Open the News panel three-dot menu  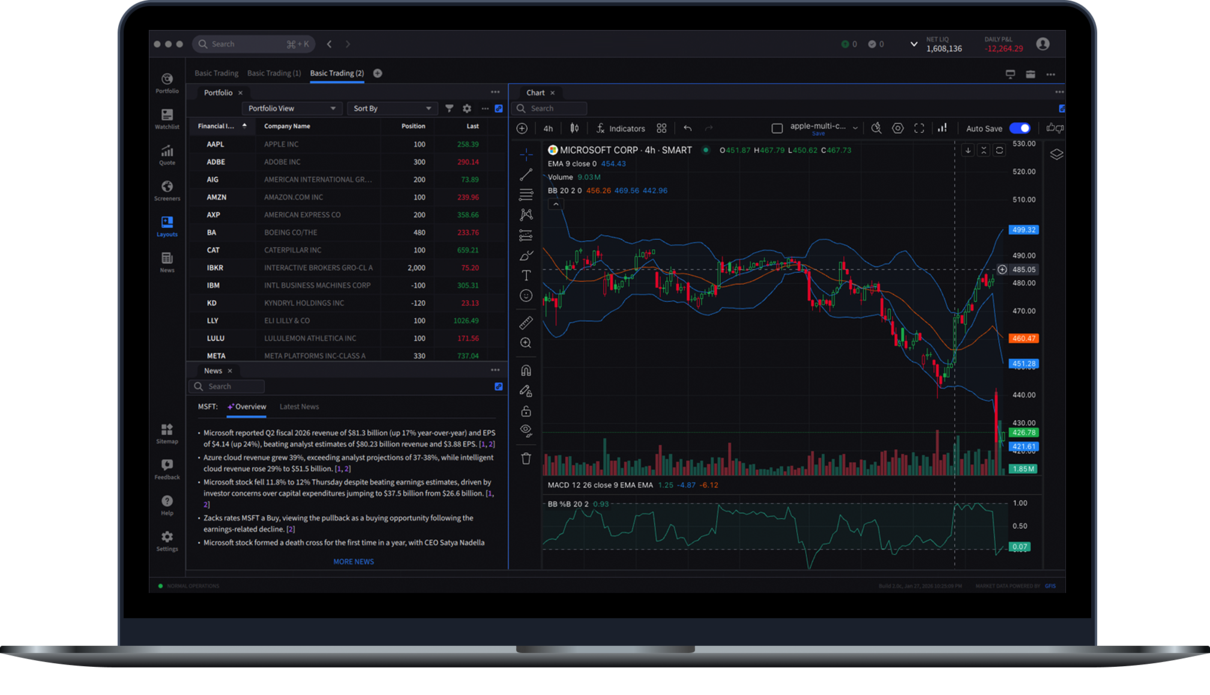click(x=495, y=370)
